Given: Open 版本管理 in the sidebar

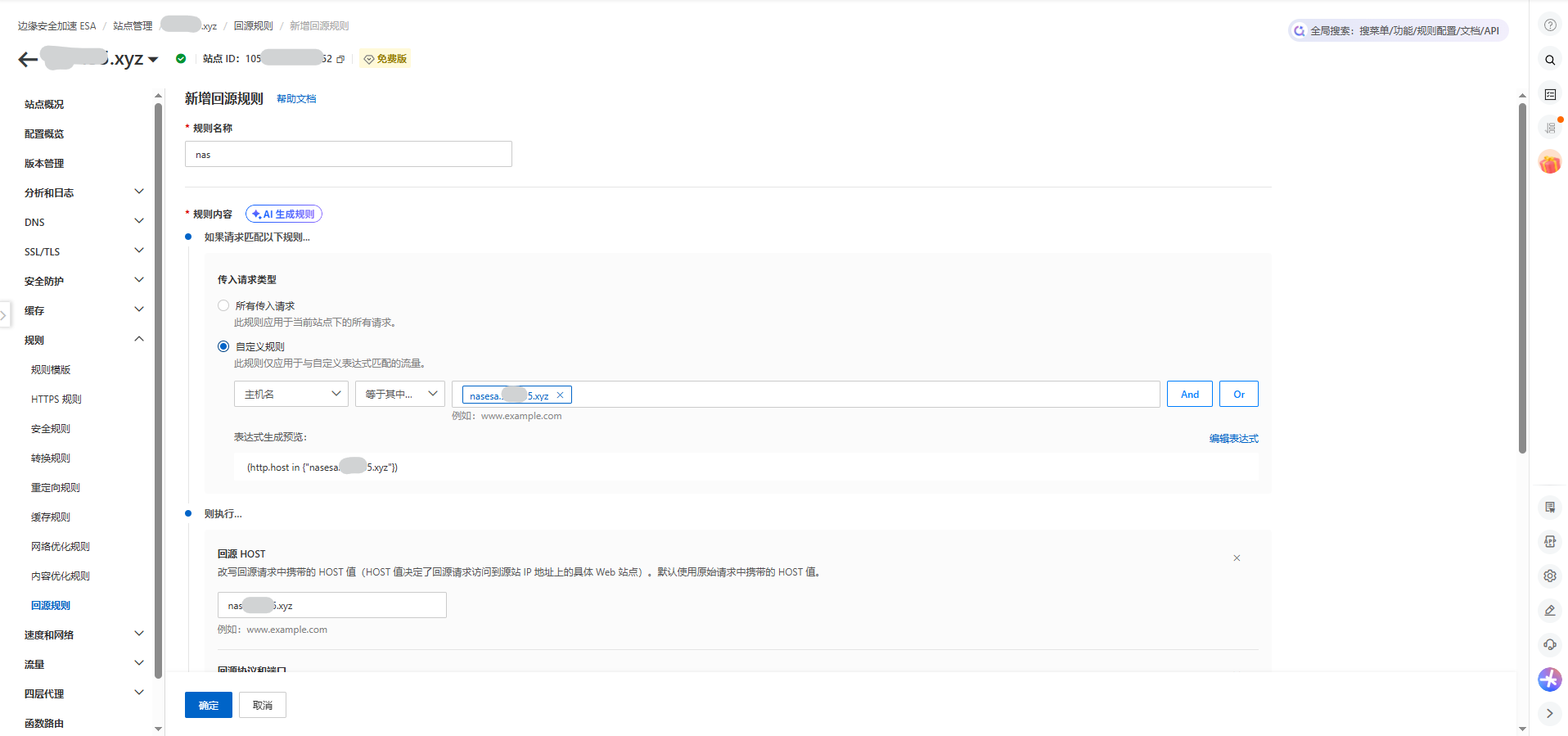Looking at the screenshot, I should (44, 163).
